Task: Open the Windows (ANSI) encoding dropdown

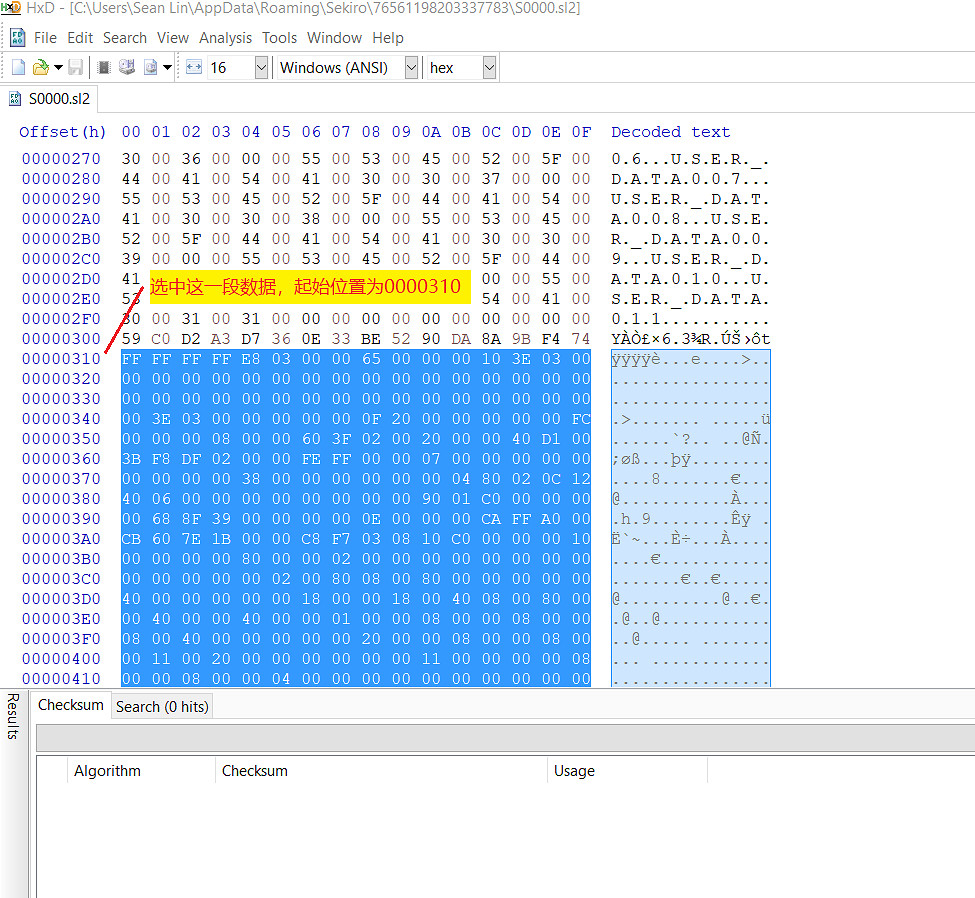Action: point(411,68)
